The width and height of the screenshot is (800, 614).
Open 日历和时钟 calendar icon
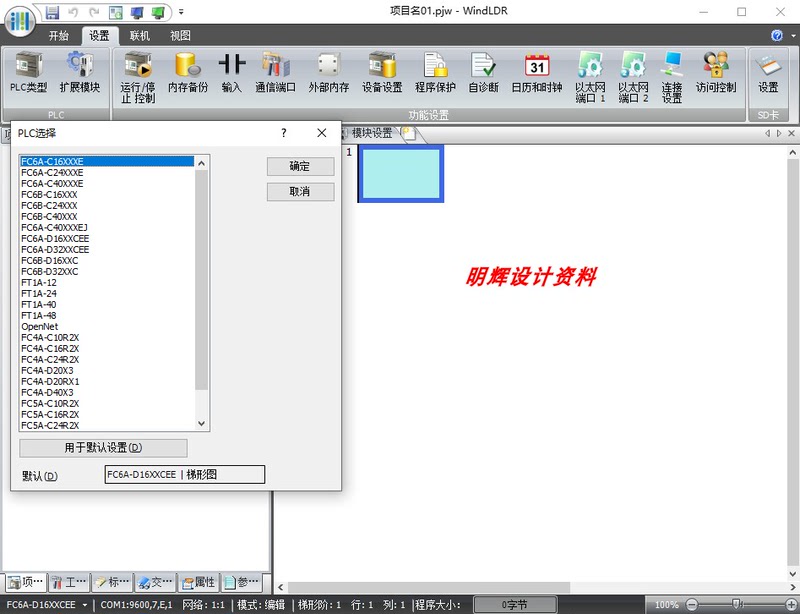click(x=537, y=72)
